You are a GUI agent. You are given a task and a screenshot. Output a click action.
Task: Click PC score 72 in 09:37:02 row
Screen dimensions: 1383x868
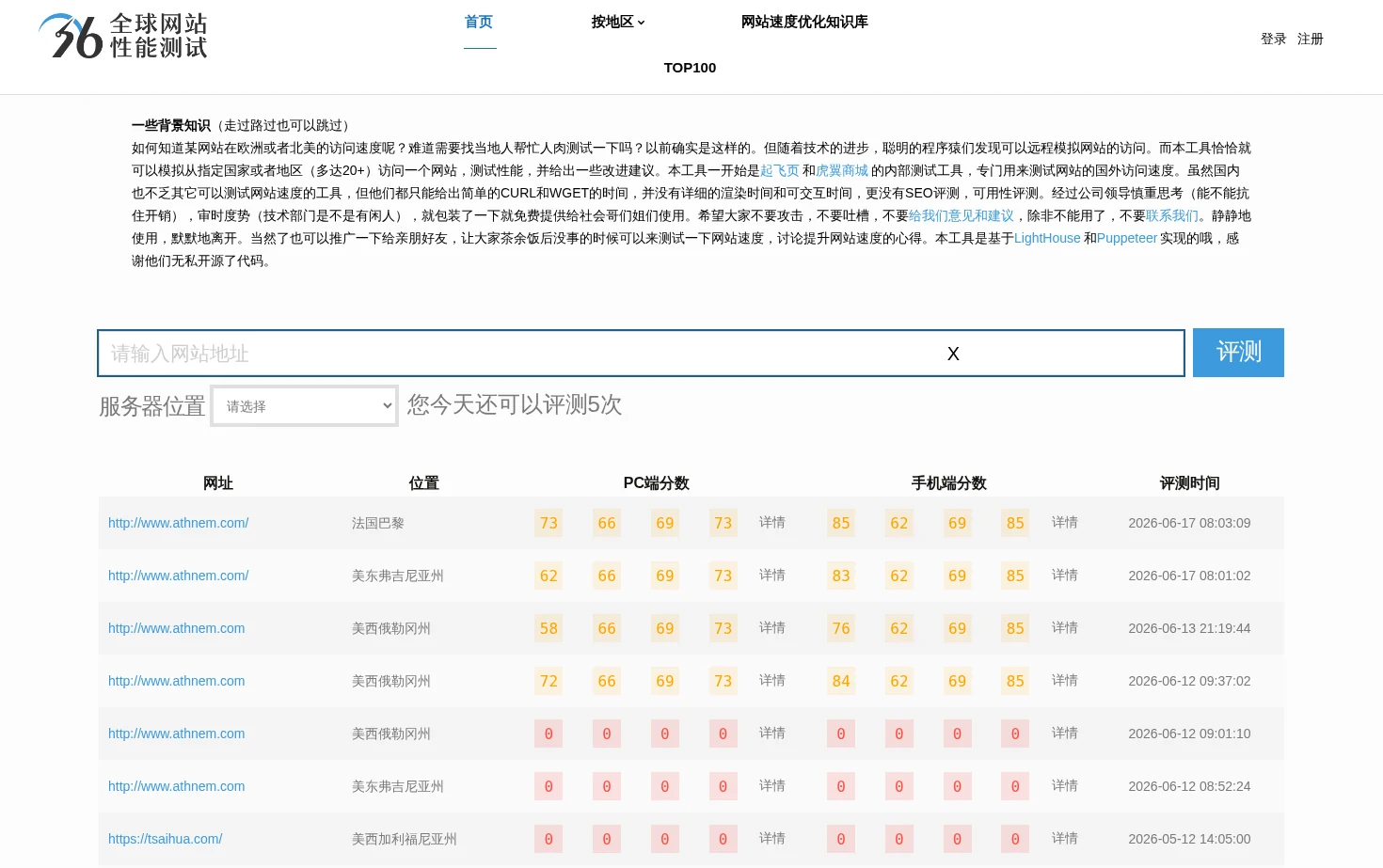548,681
